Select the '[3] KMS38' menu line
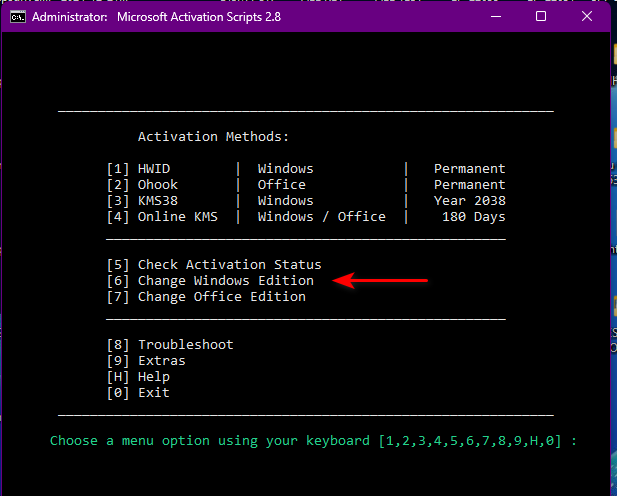Viewport: 617px width, 496px height. (x=142, y=201)
